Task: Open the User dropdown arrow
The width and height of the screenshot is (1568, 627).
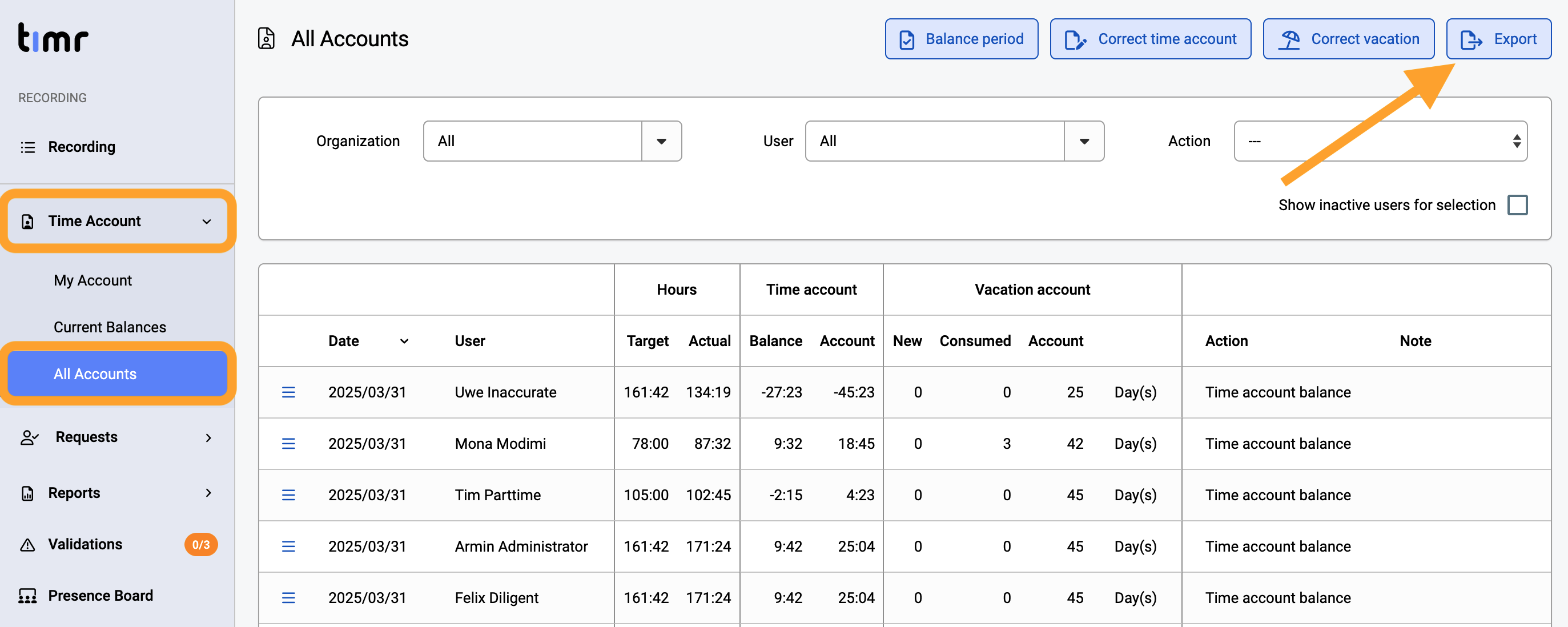Action: 1084,141
